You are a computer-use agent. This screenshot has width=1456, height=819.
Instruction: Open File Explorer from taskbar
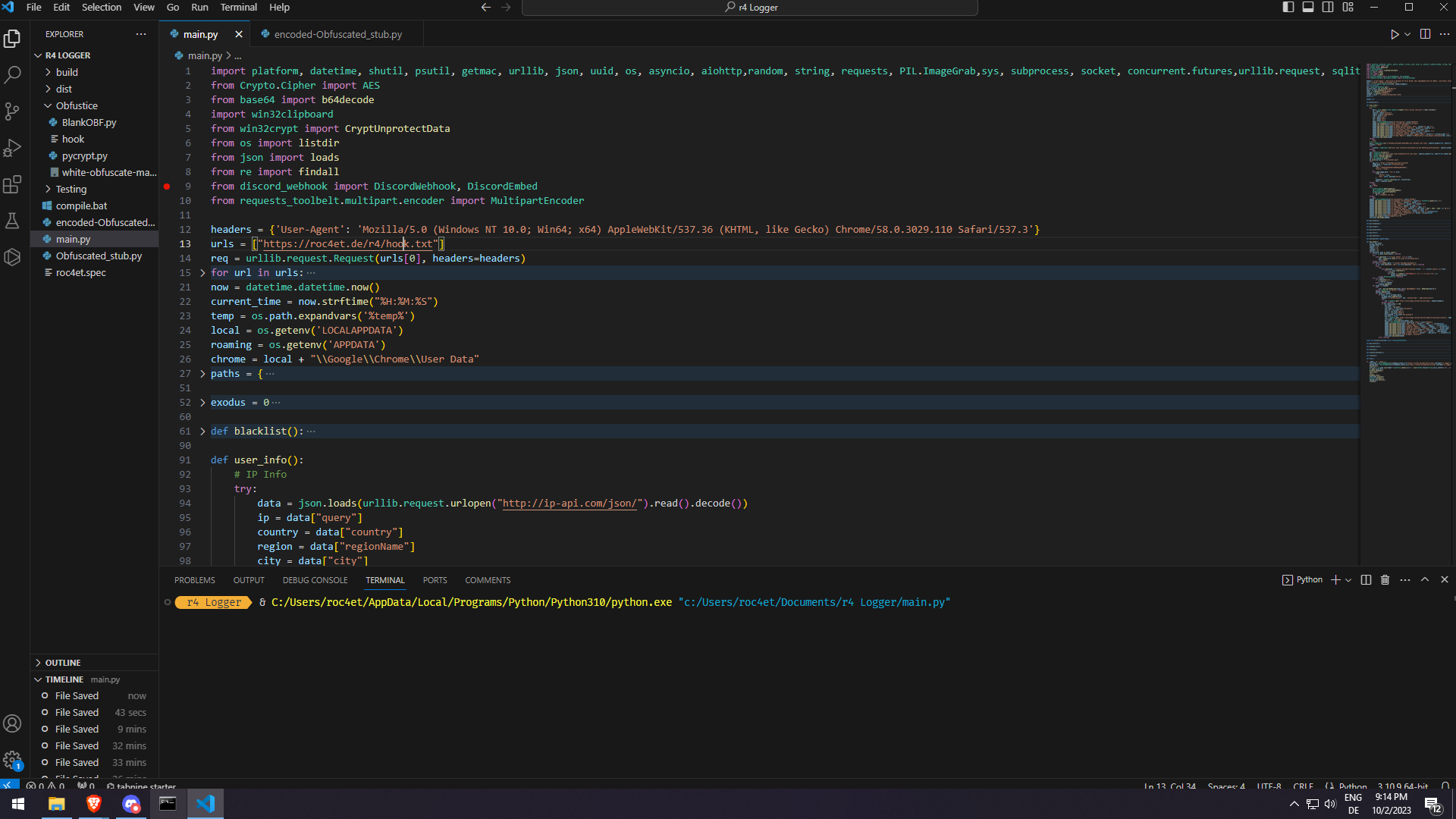(x=57, y=804)
